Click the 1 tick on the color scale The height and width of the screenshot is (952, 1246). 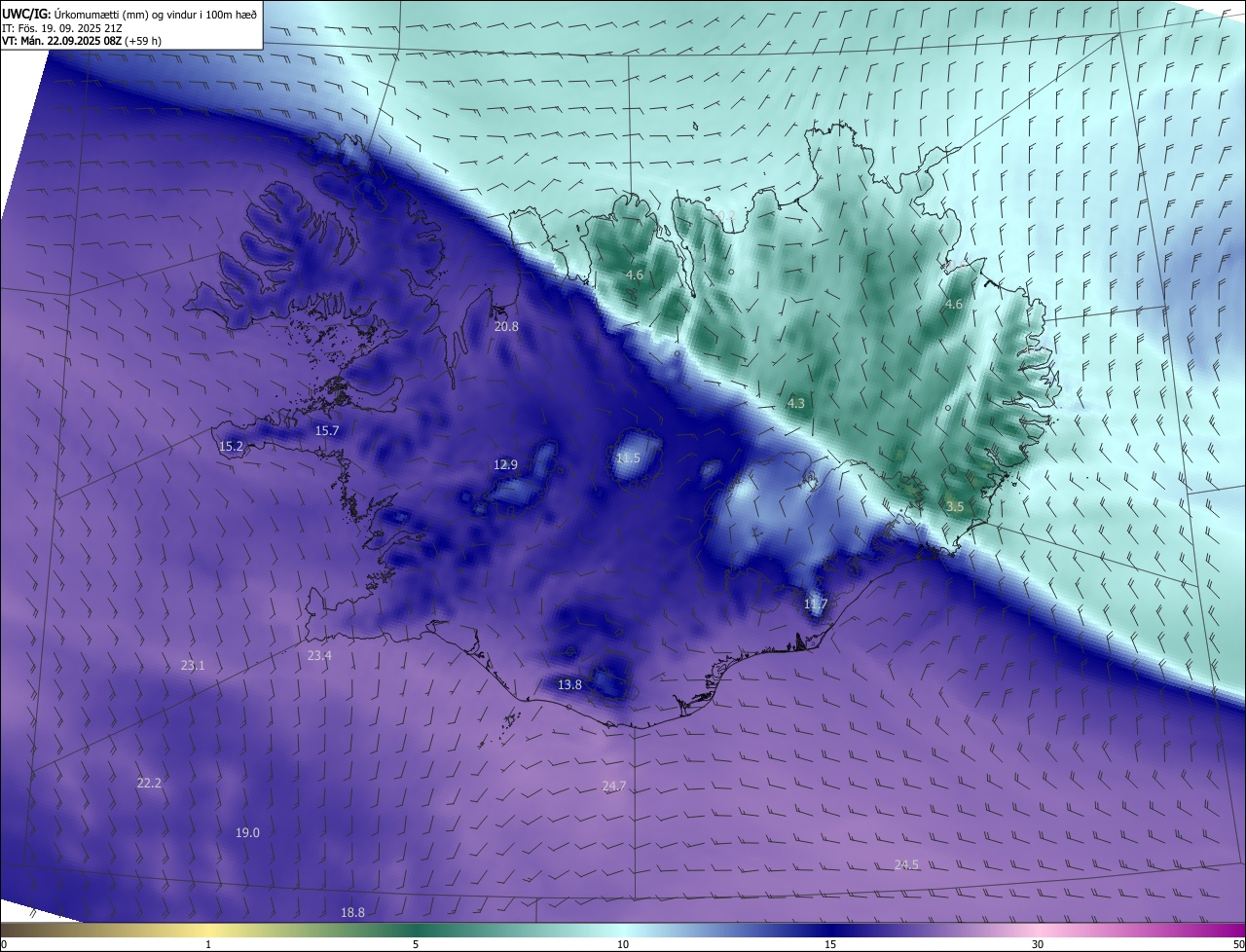click(208, 945)
